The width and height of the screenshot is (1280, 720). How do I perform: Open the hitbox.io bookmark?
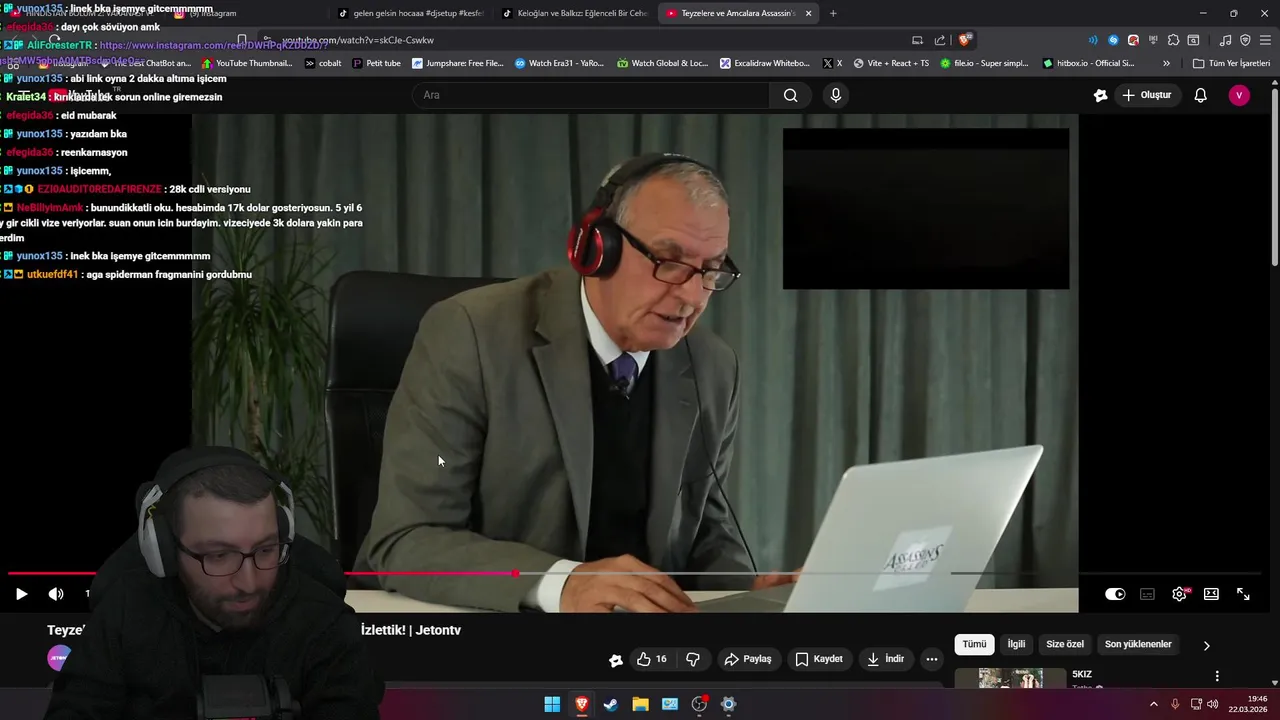click(1088, 63)
